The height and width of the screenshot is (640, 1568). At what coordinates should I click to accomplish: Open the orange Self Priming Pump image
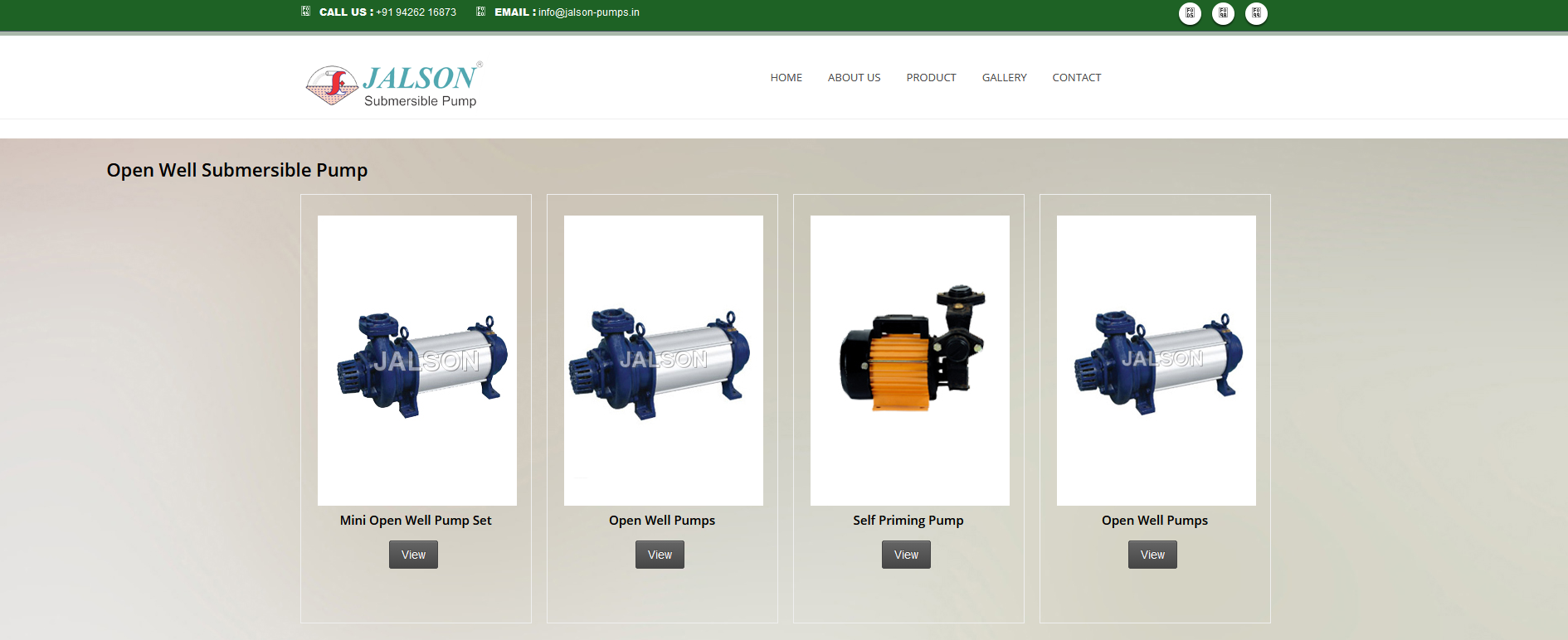(x=910, y=361)
